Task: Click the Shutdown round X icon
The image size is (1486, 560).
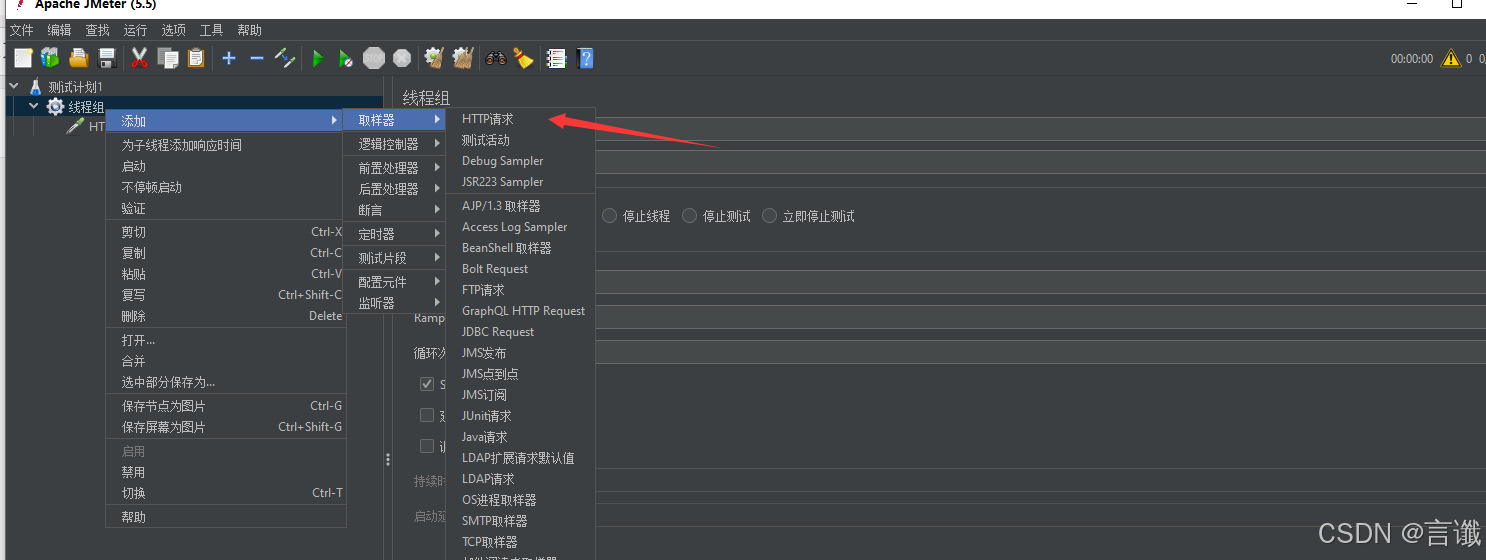Action: point(402,58)
